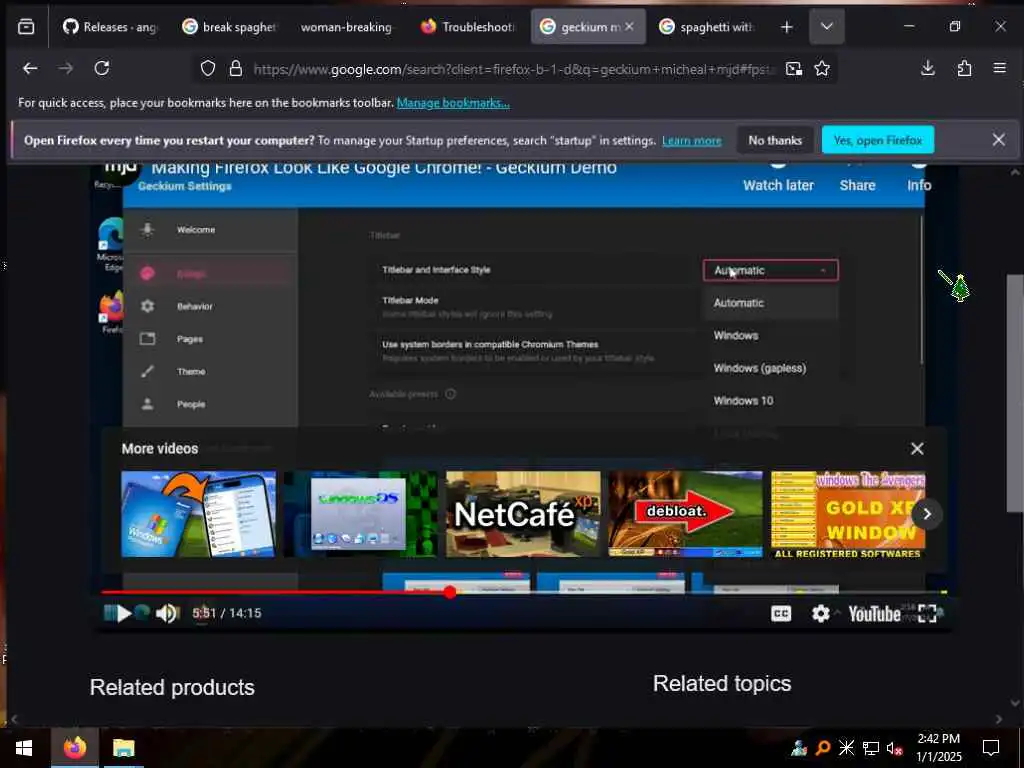
Task: Click Firefox taskbar icon
Action: (74, 748)
